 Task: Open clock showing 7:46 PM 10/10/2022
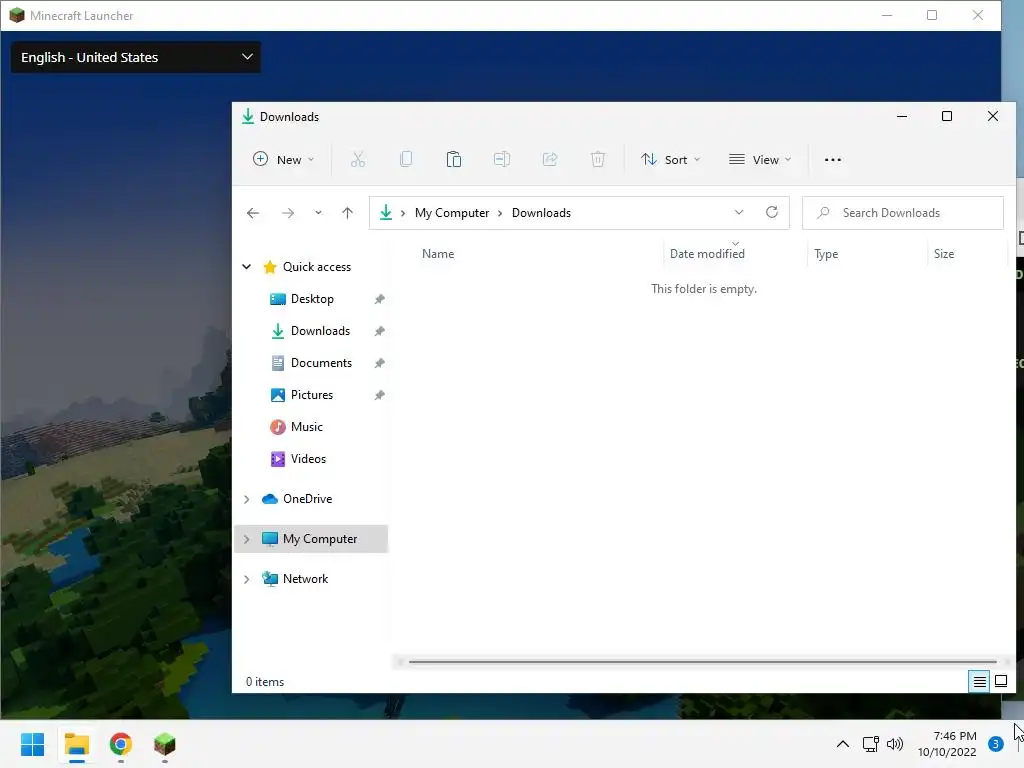(947, 744)
